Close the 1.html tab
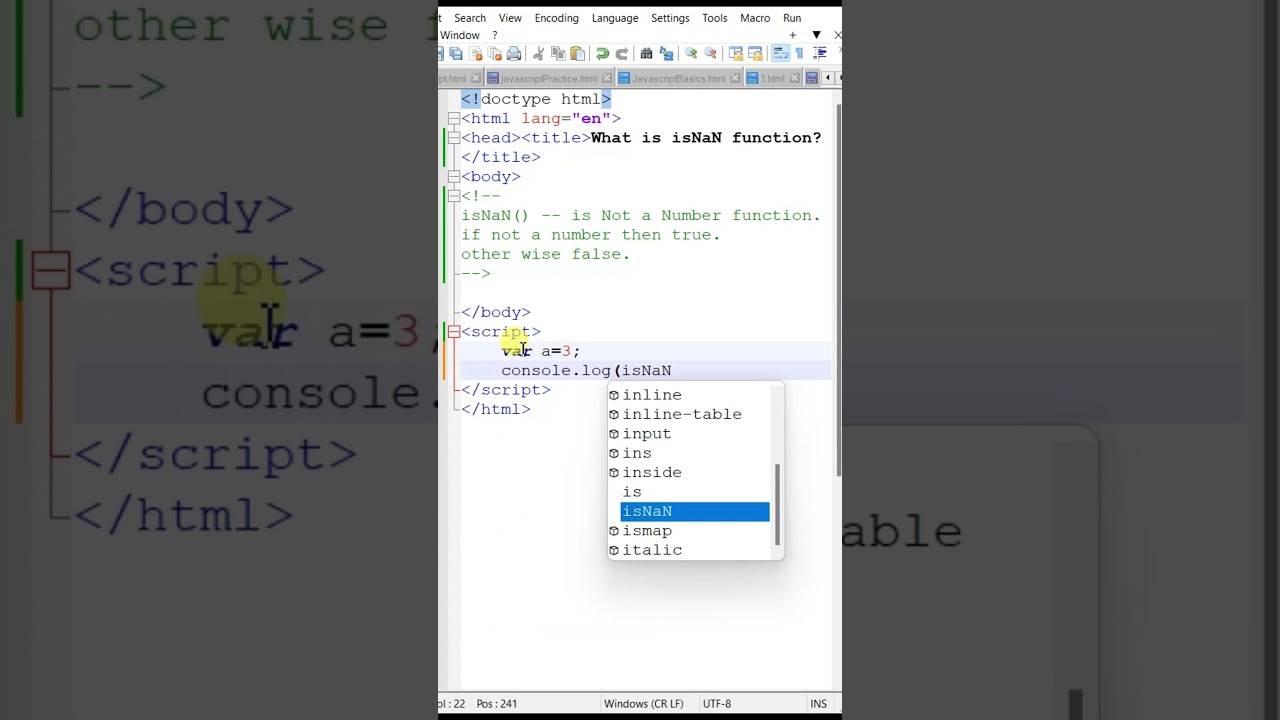Viewport: 1280px width, 720px height. (x=795, y=78)
